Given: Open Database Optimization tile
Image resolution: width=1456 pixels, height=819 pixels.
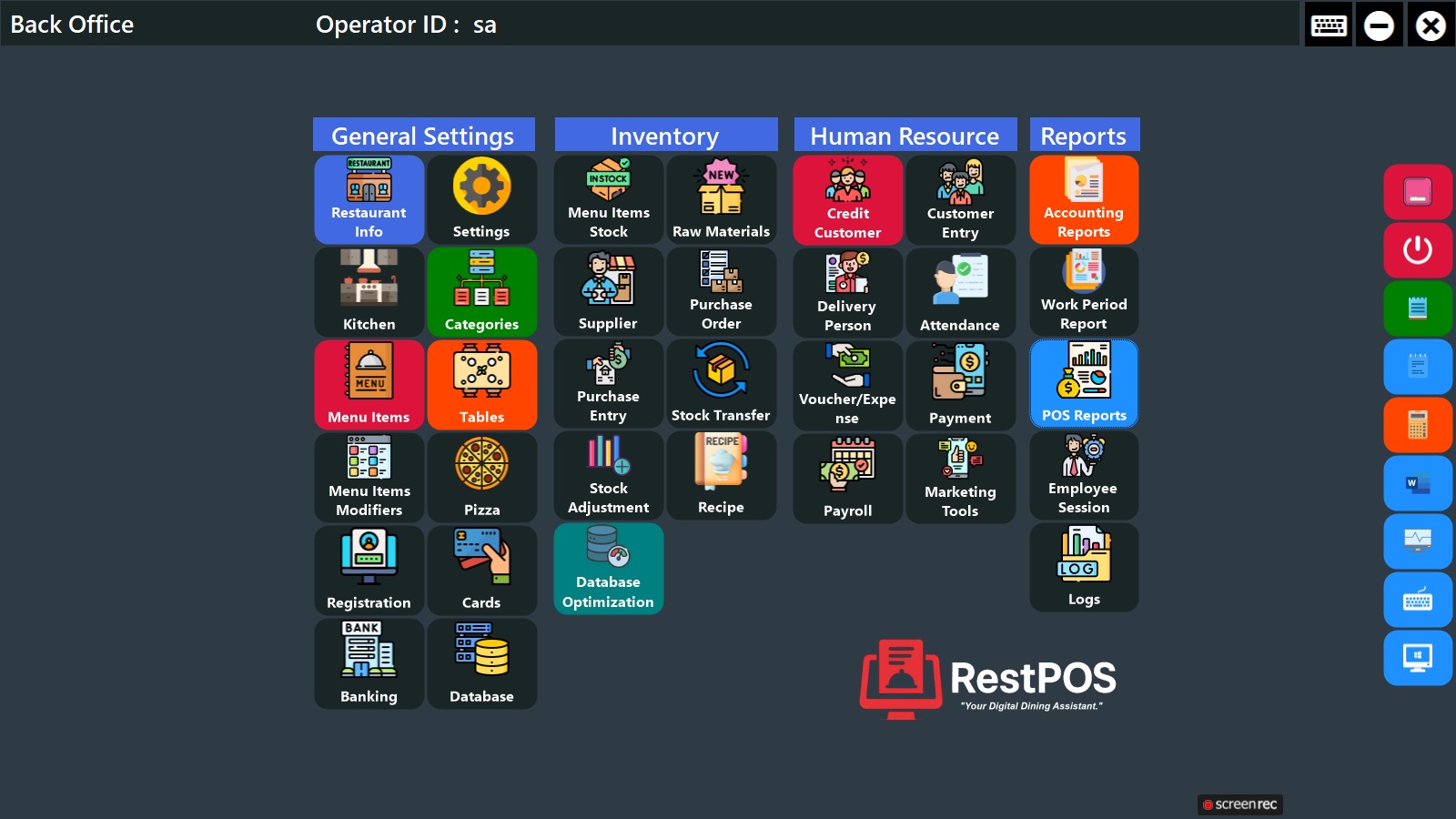Looking at the screenshot, I should (608, 569).
